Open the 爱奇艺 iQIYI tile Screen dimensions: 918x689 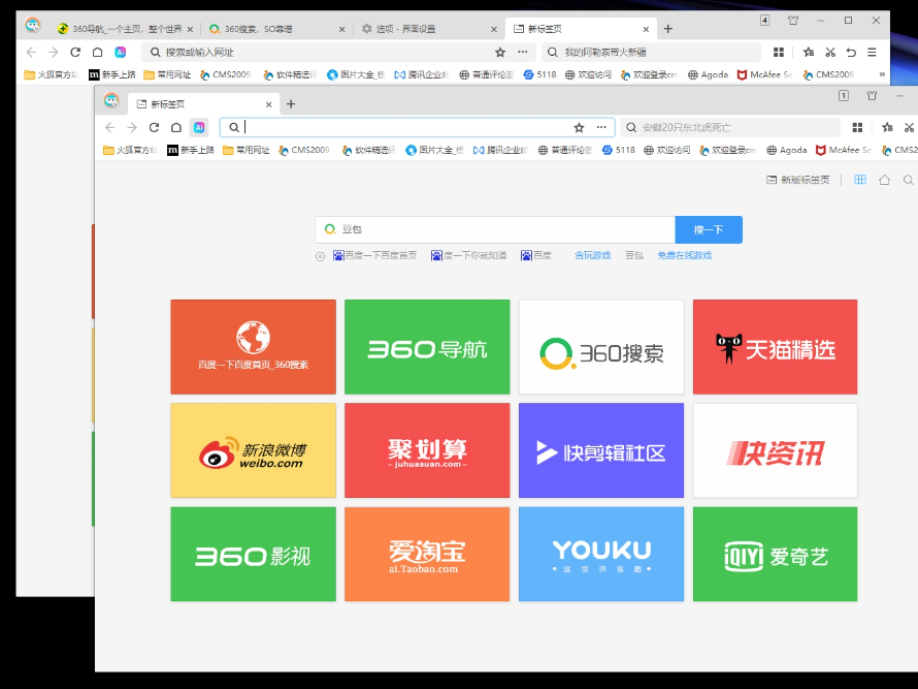pyautogui.click(x=775, y=554)
